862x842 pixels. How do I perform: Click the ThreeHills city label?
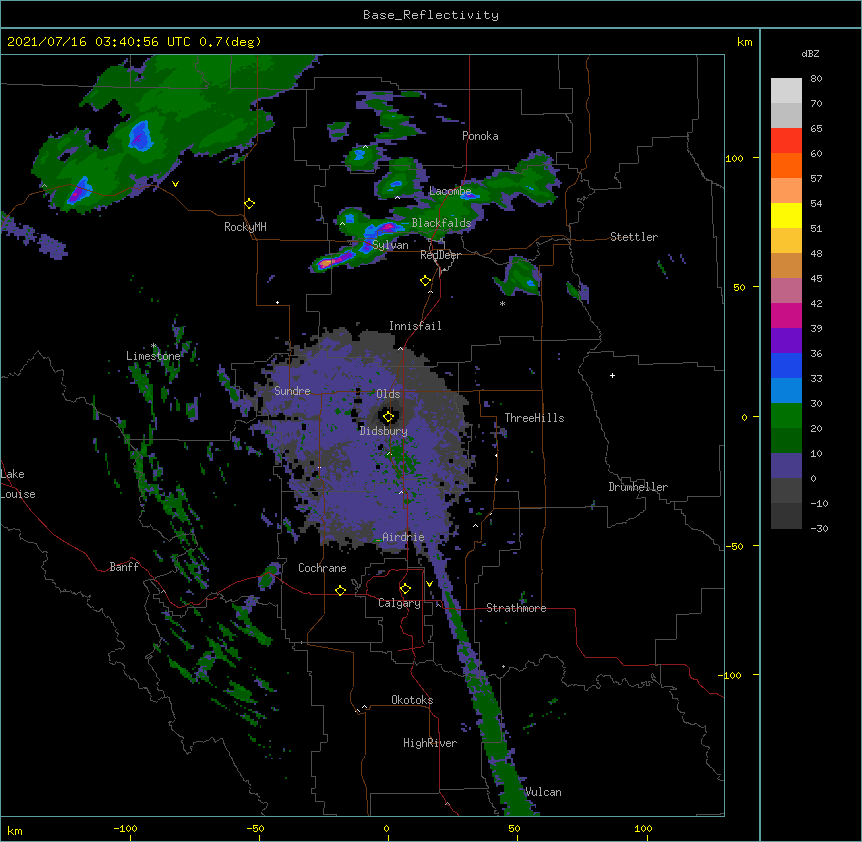click(x=534, y=418)
